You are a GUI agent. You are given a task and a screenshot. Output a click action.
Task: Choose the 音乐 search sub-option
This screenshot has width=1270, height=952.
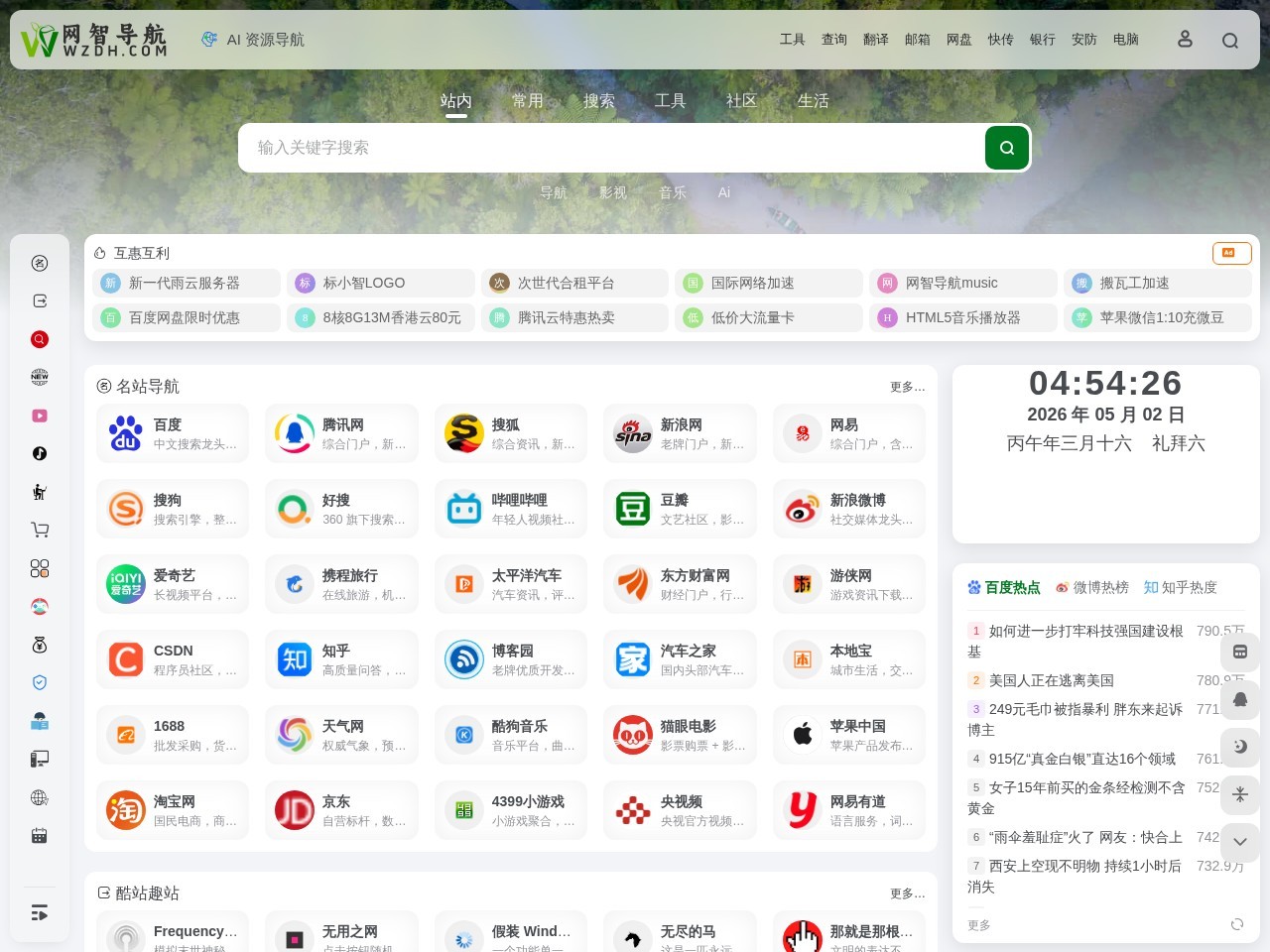tap(673, 192)
